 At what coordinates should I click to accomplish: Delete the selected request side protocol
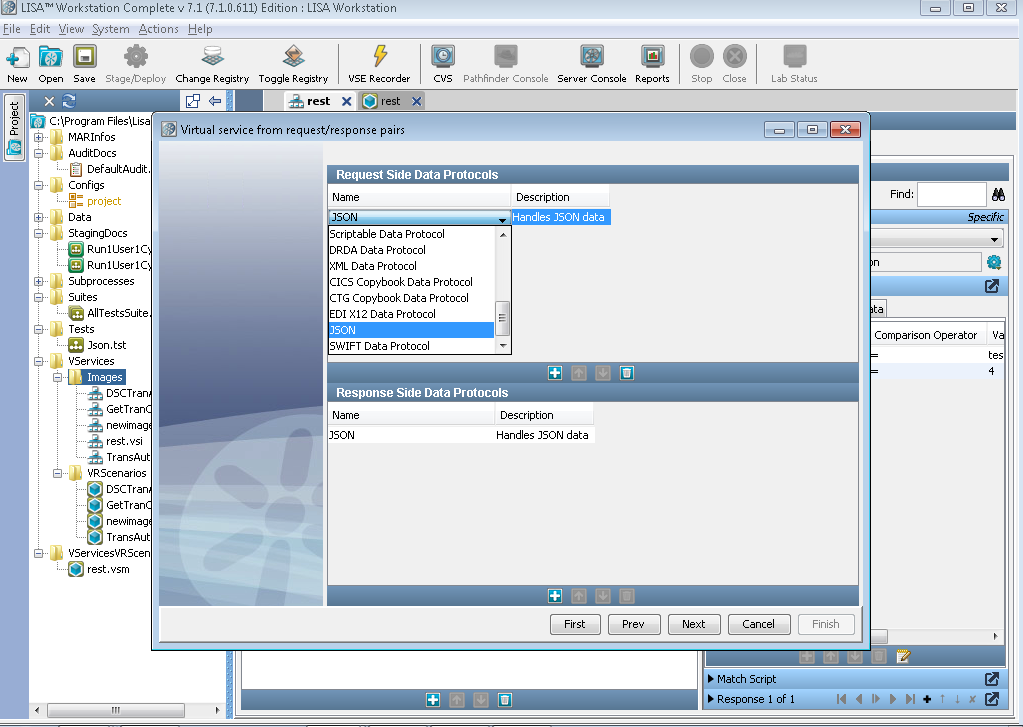point(626,373)
